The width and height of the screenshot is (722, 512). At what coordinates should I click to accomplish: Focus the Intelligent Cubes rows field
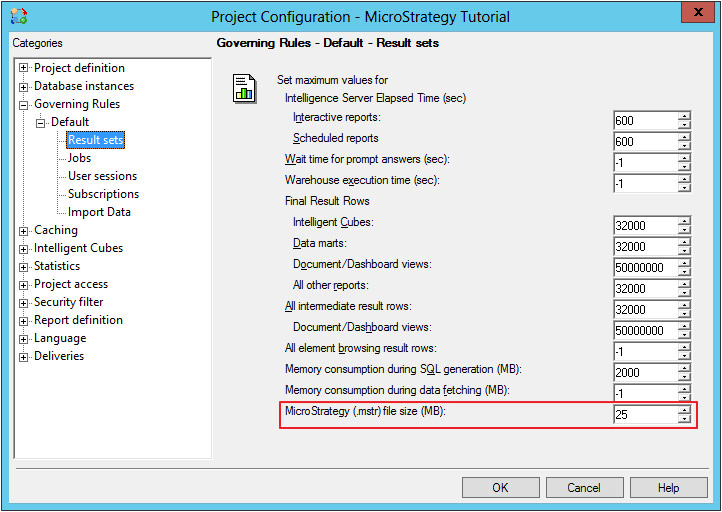pyautogui.click(x=646, y=226)
